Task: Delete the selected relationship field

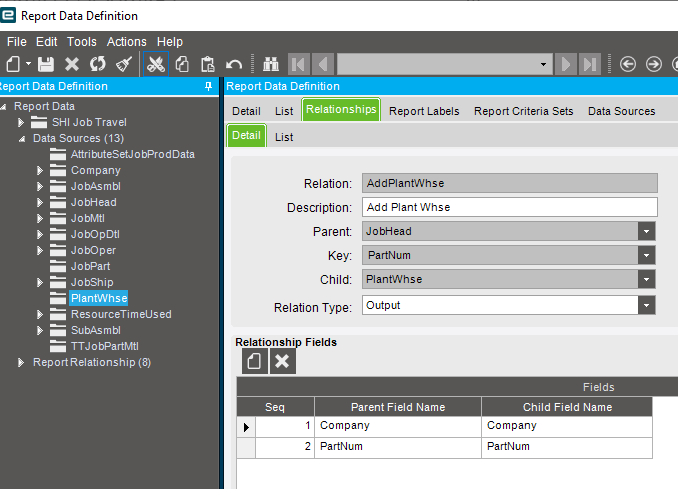Action: (x=282, y=361)
